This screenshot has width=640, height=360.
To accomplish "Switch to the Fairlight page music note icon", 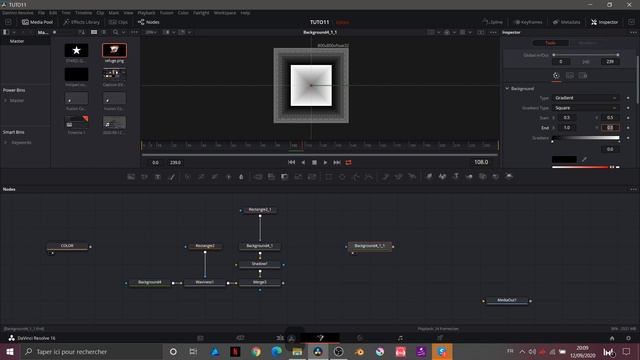I will 400,338.
